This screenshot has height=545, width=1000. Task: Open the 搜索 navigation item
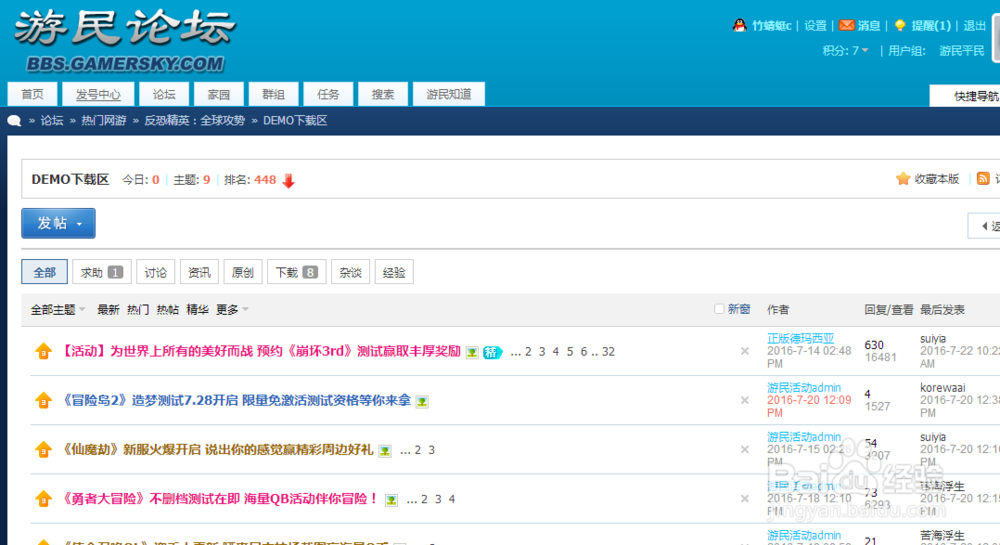tap(383, 94)
